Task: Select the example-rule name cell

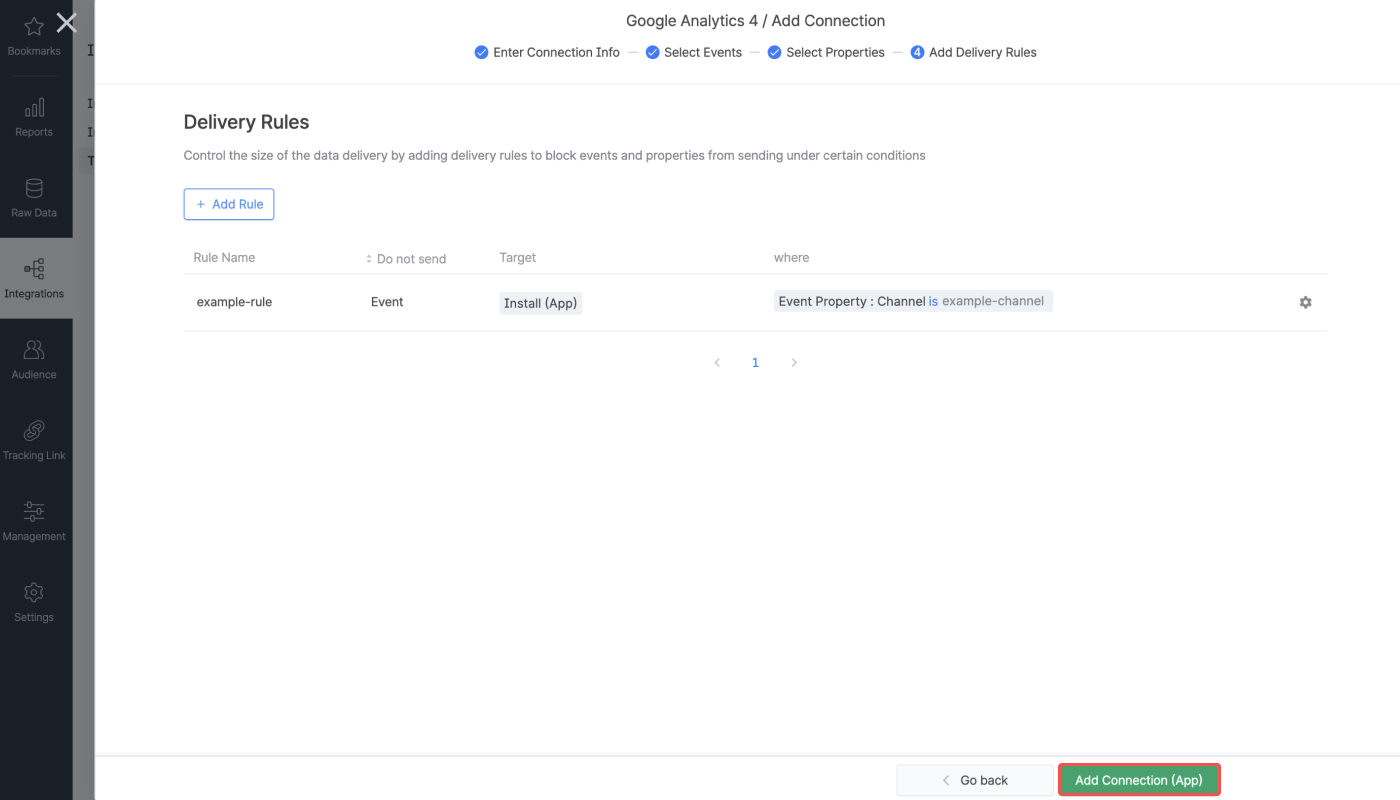Action: [x=234, y=302]
